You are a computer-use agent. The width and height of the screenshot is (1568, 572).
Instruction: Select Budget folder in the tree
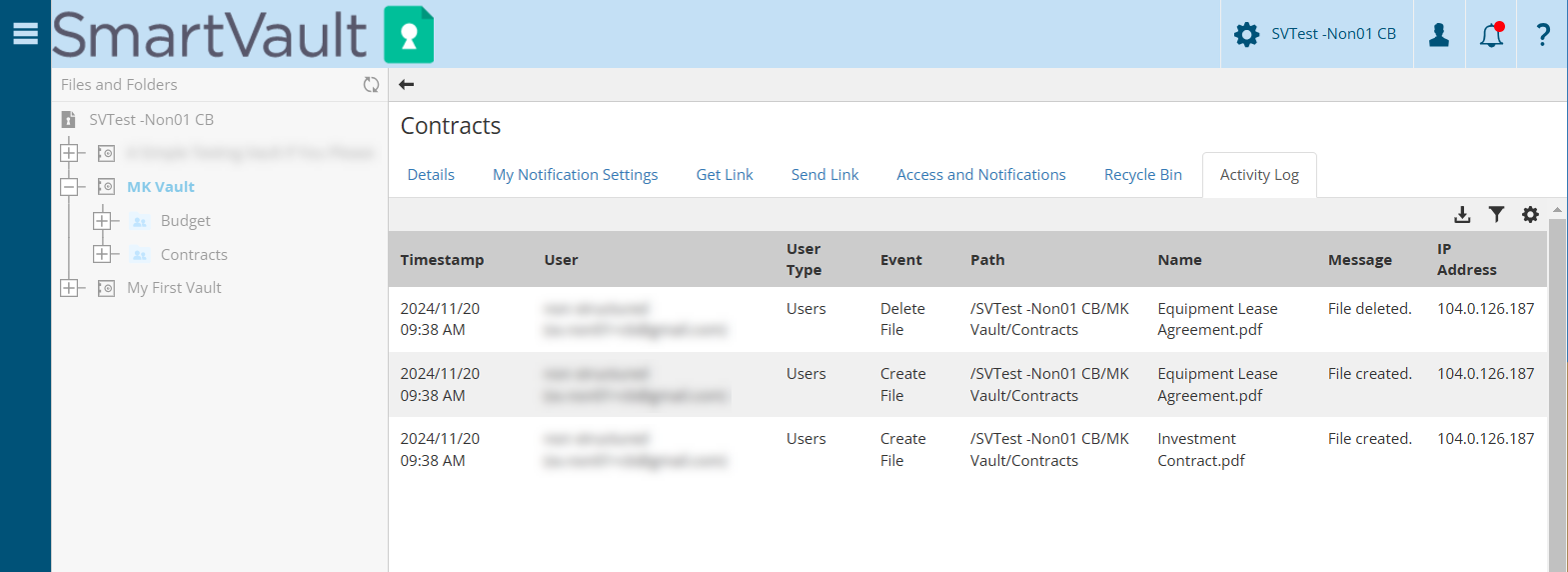point(186,221)
